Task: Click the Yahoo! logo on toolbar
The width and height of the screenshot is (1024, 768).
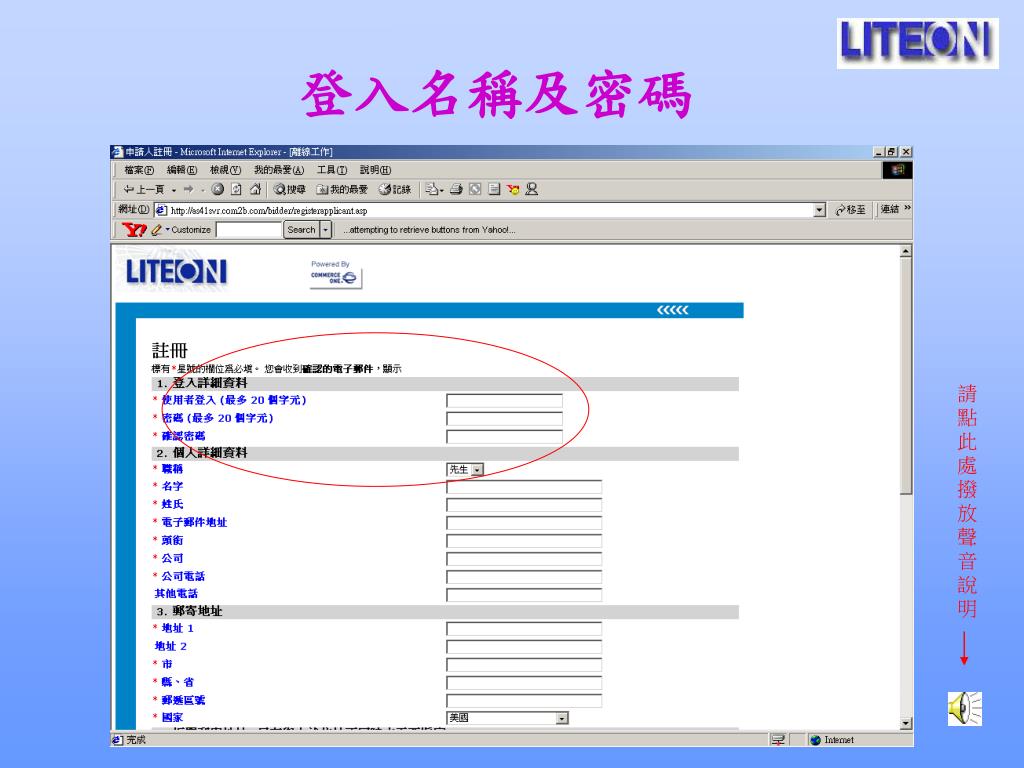Action: [x=134, y=230]
